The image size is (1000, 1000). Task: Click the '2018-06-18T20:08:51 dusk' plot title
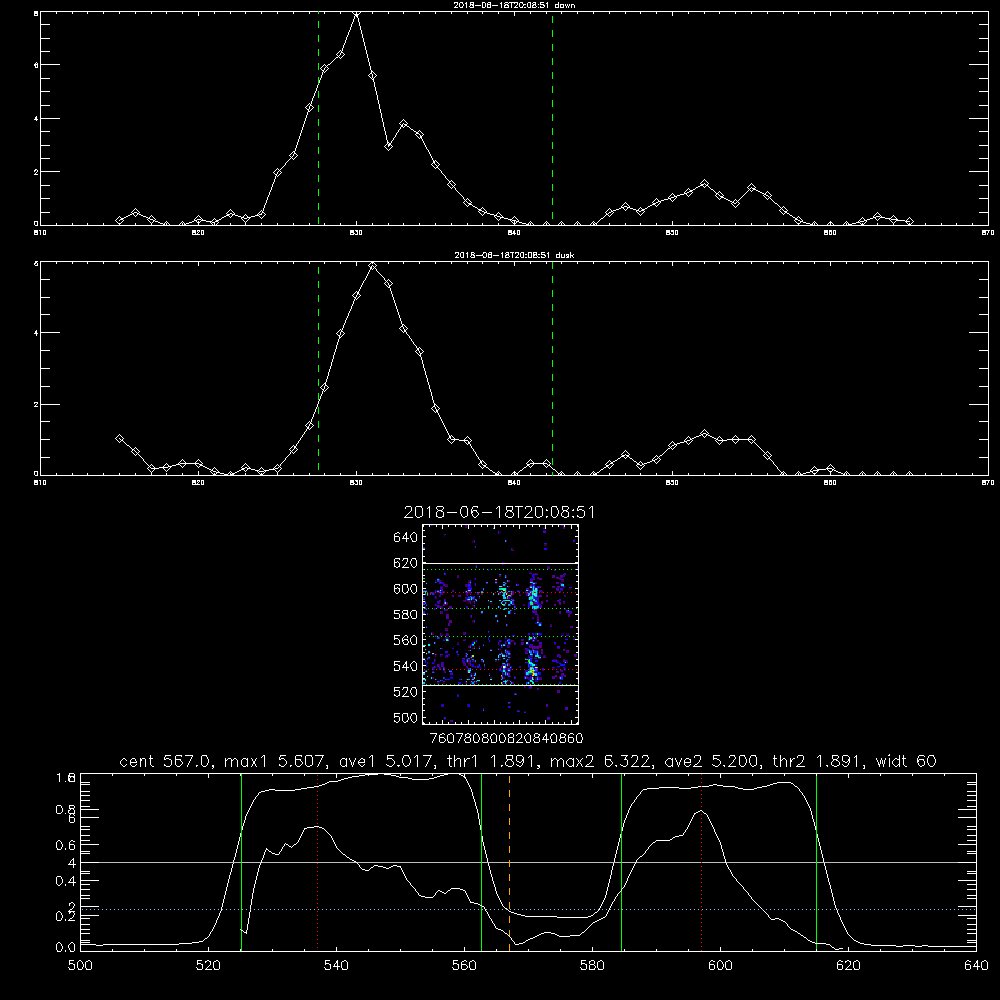click(514, 255)
